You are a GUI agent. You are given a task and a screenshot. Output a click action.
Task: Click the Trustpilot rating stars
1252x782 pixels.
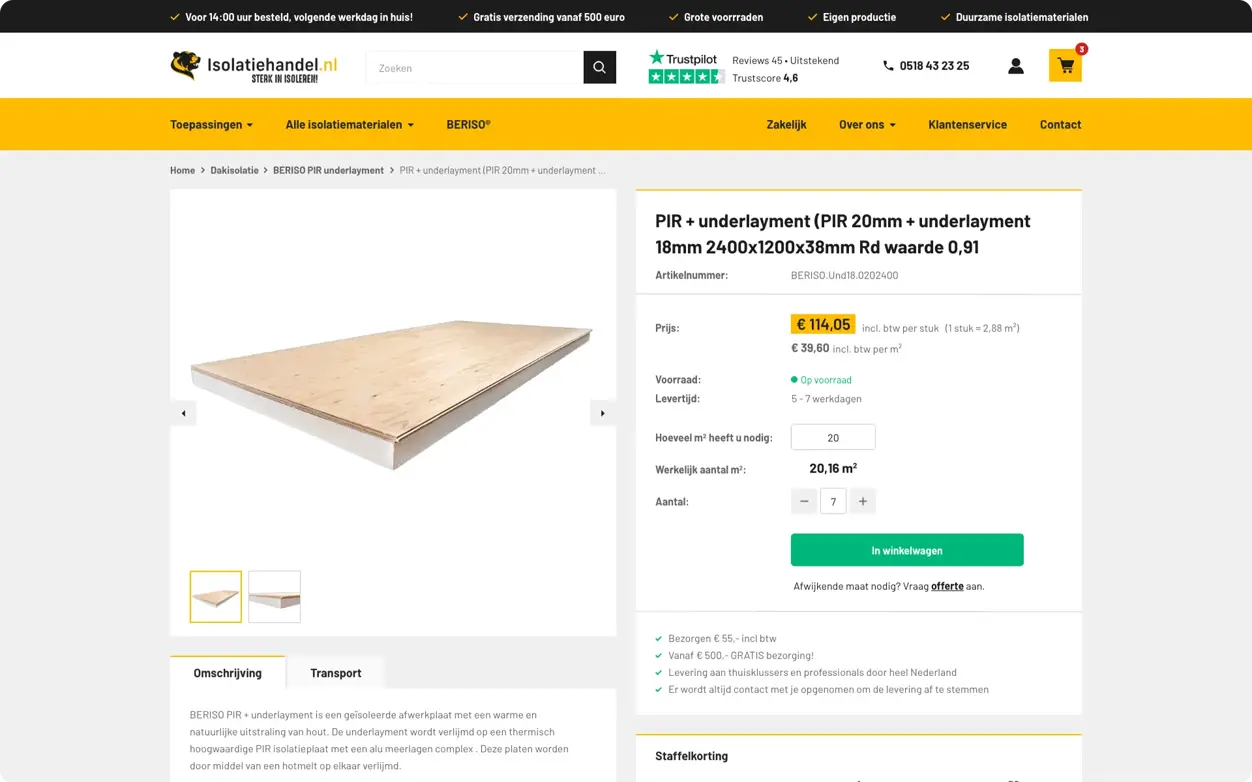point(686,77)
